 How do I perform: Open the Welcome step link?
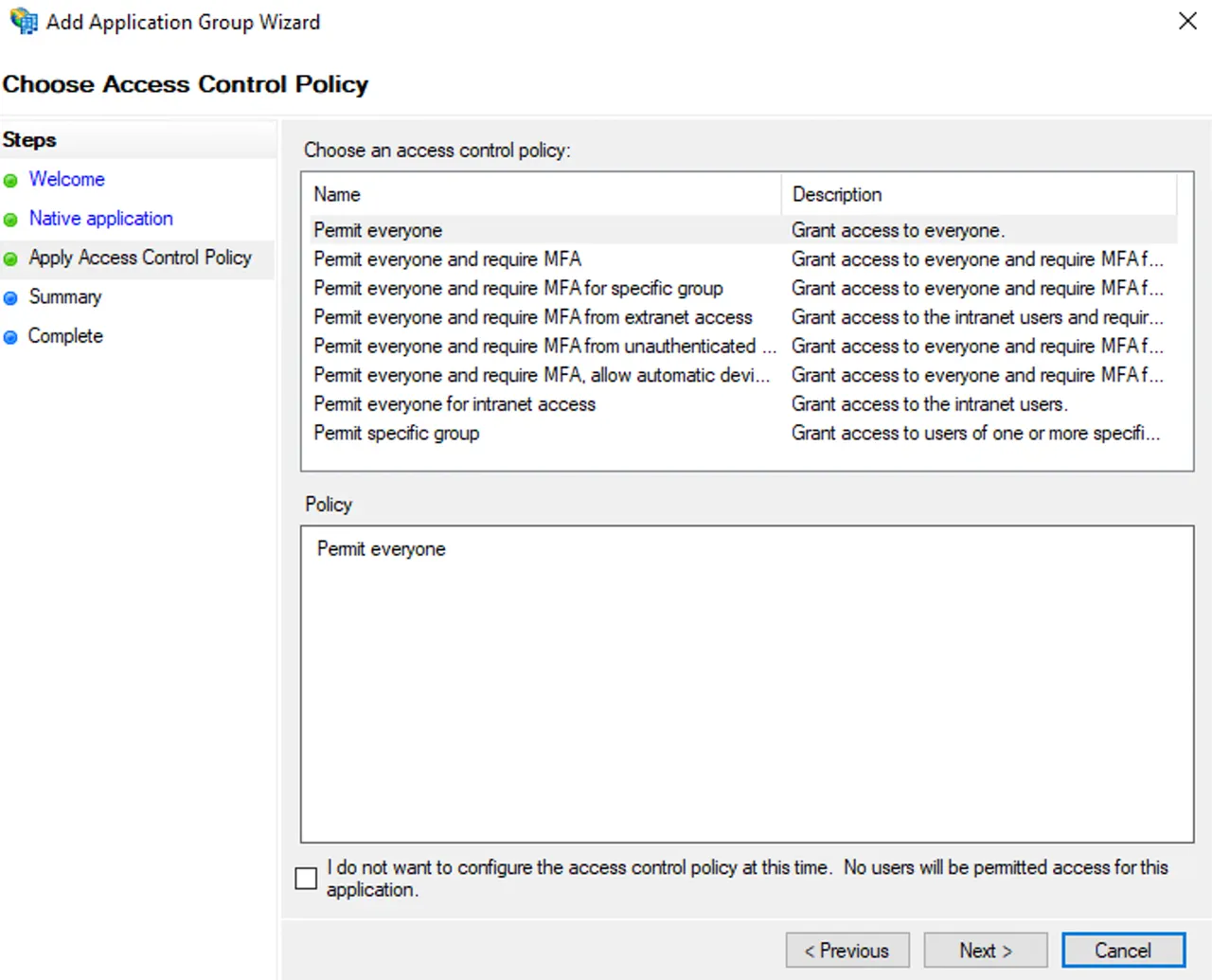[x=66, y=179]
